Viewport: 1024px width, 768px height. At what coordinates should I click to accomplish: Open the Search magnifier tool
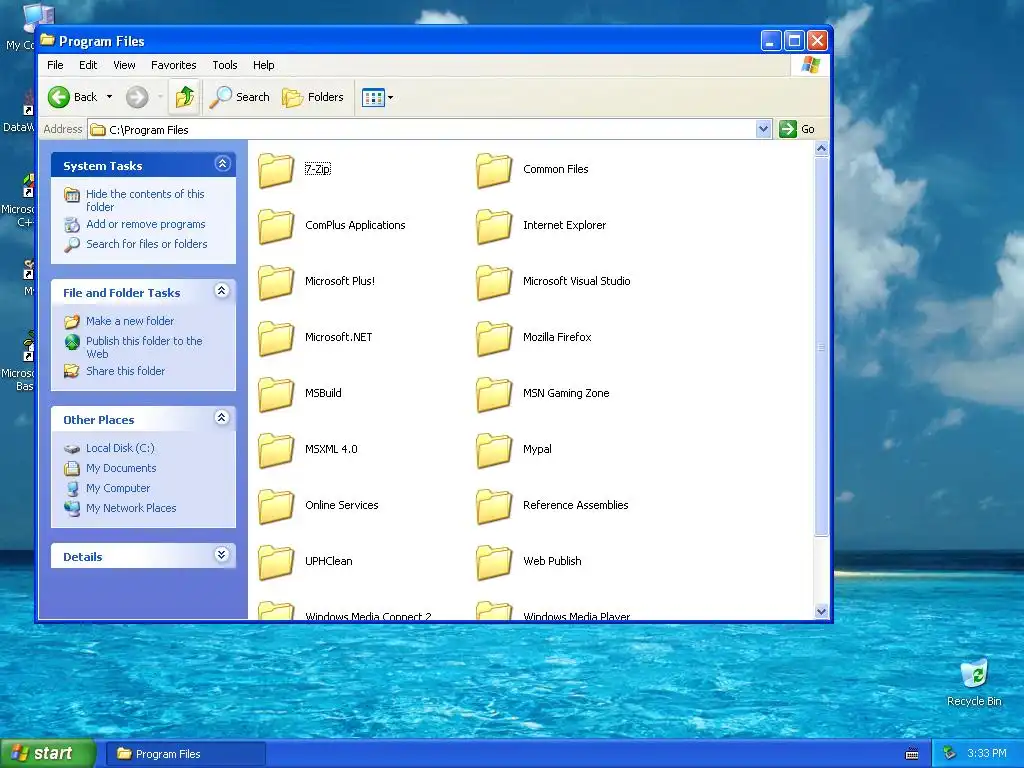pyautogui.click(x=239, y=97)
